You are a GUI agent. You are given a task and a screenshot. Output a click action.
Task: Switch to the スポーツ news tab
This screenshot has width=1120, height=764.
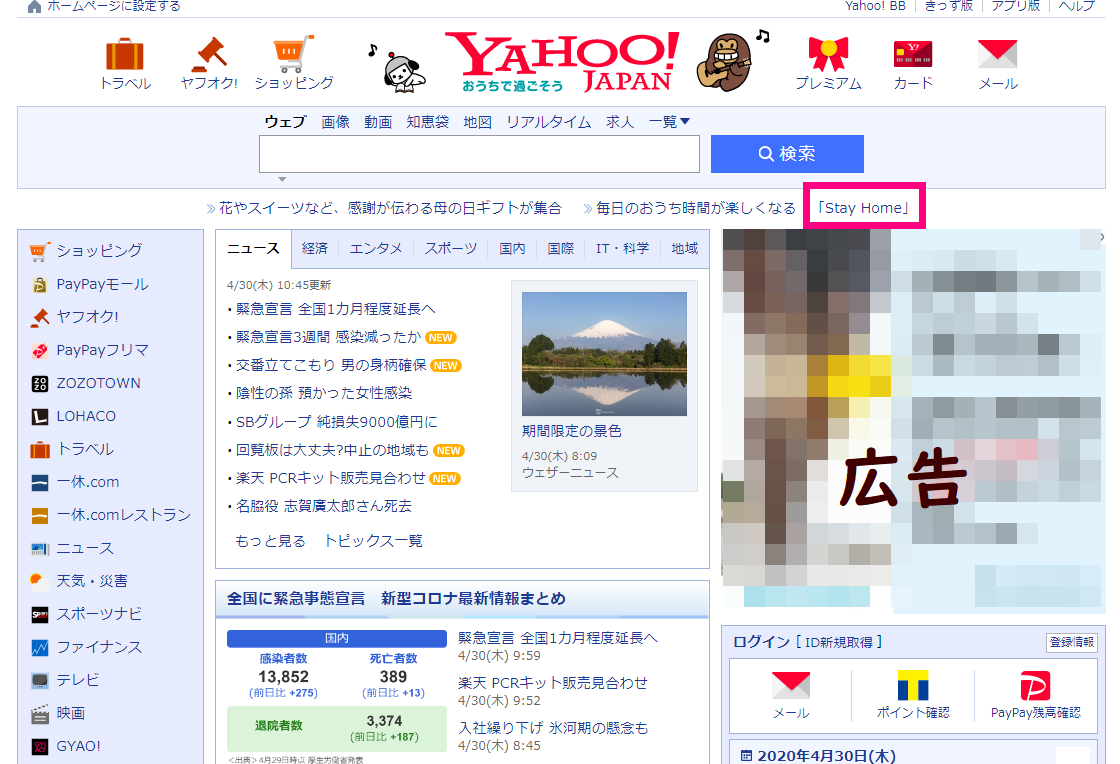point(451,248)
